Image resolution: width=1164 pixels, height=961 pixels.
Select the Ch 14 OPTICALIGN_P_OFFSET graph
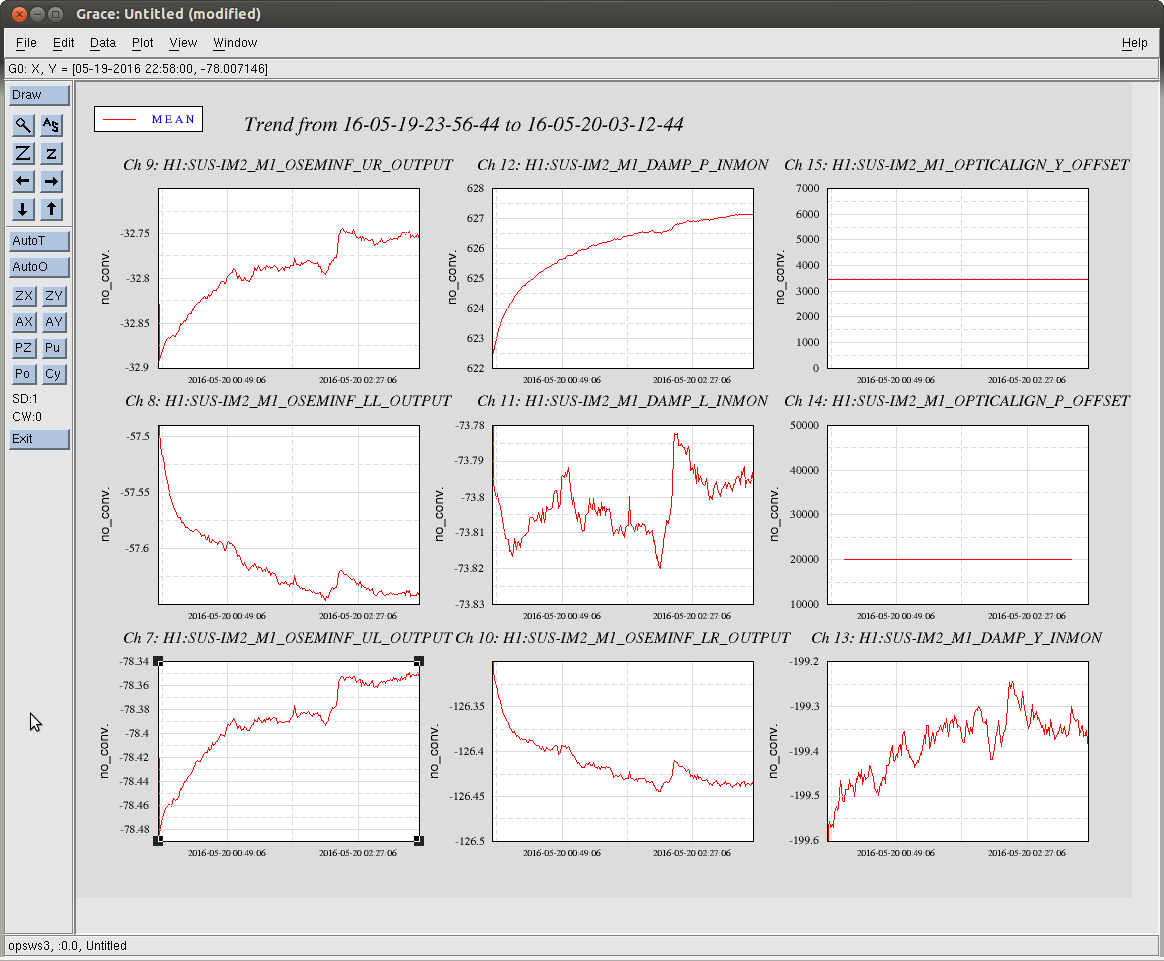tap(958, 514)
